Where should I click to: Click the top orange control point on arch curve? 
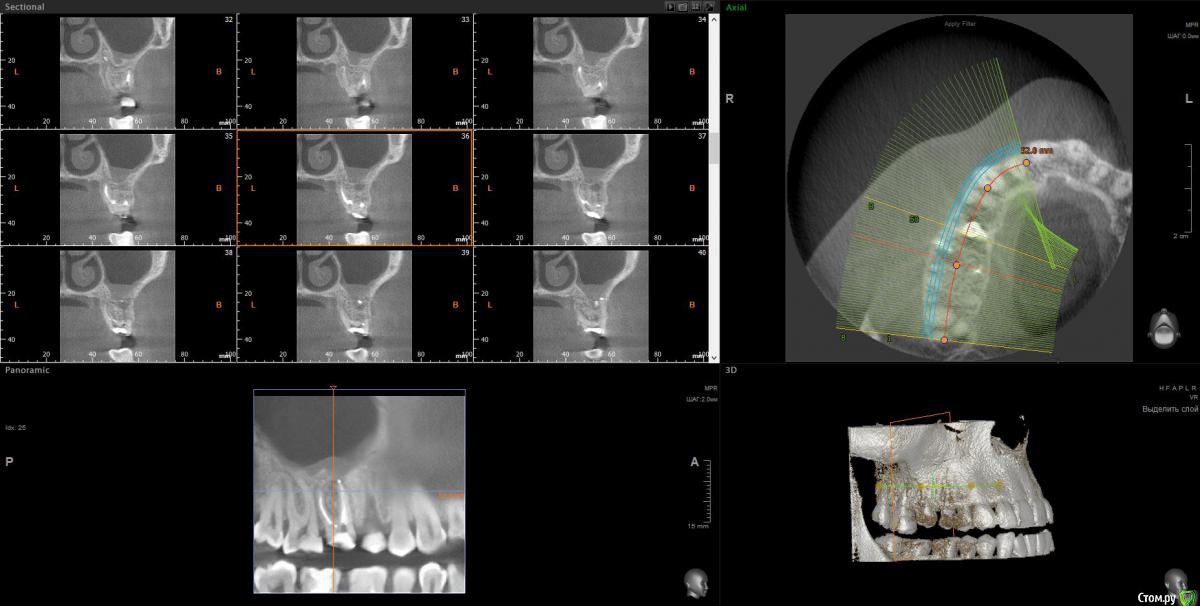(1026, 162)
